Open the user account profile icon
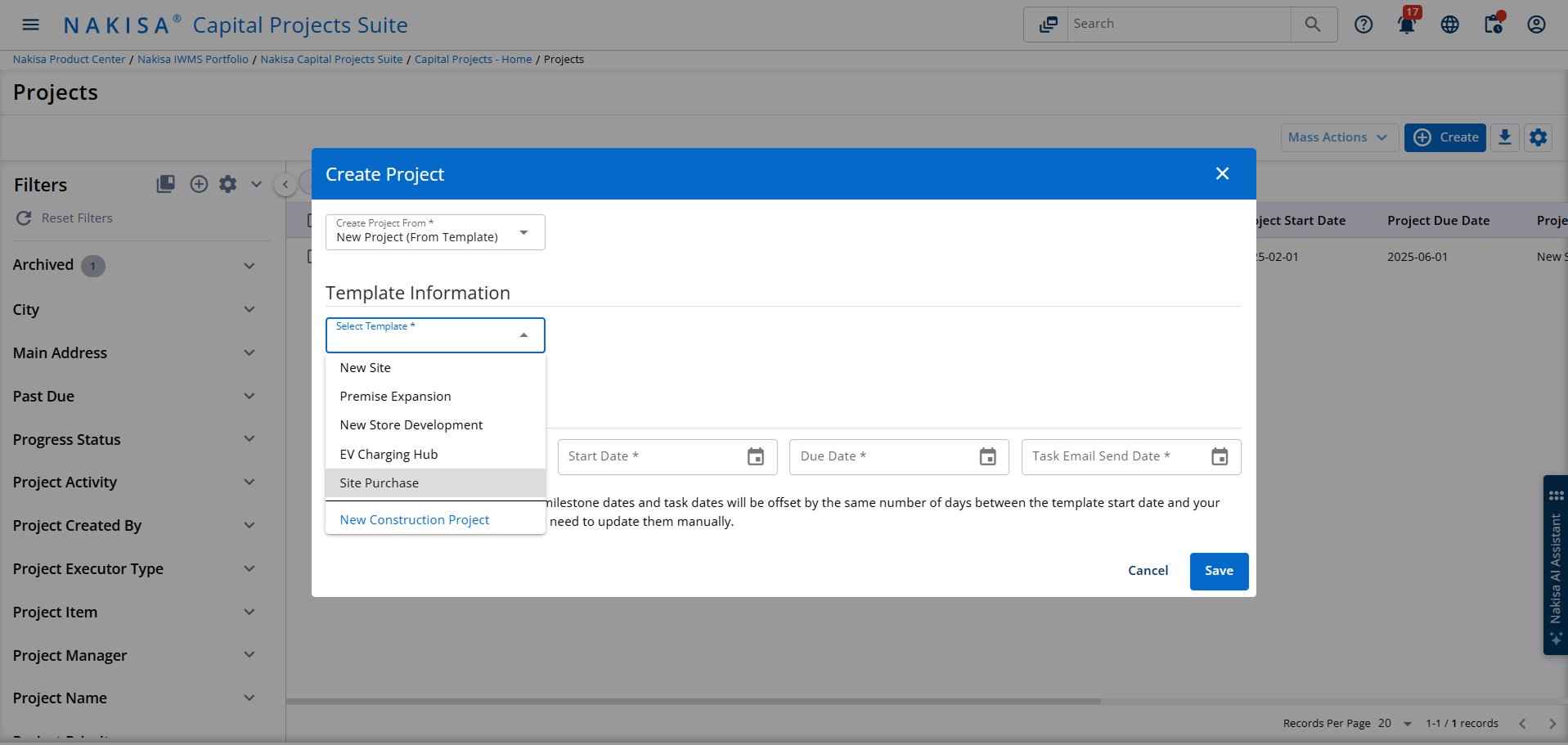 tap(1536, 25)
